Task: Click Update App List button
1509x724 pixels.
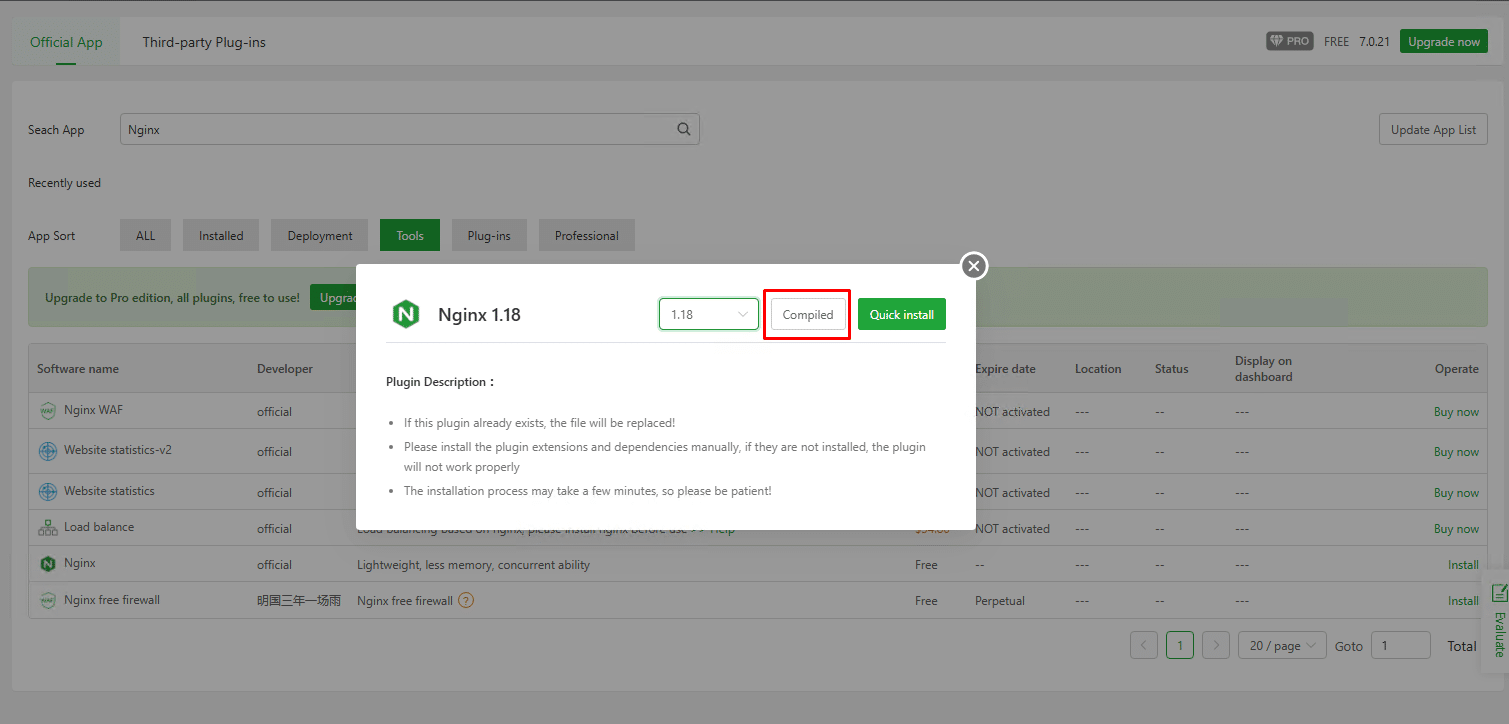Action: [1433, 129]
